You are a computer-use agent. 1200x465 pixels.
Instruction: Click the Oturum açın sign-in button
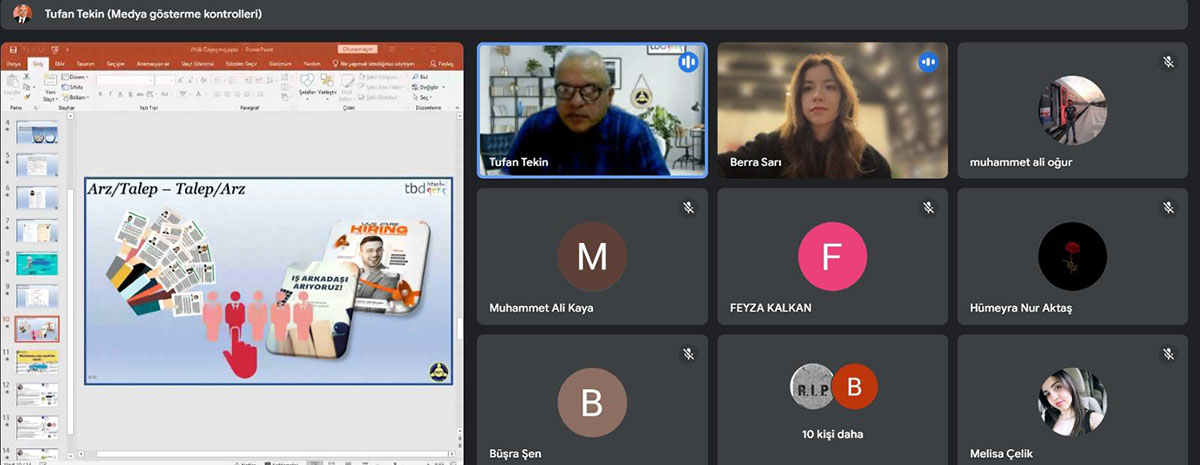[357, 48]
